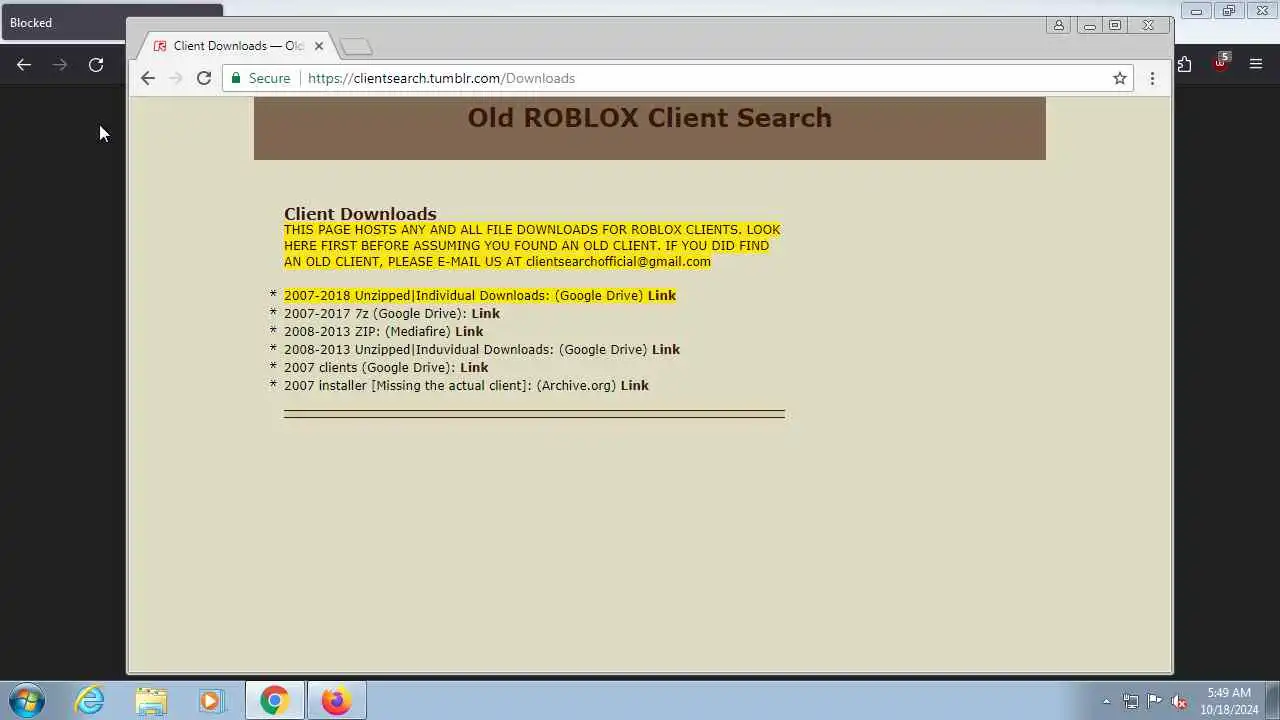Click Chrome's forward arrow button
1280x720 pixels.
pyautogui.click(x=176, y=78)
